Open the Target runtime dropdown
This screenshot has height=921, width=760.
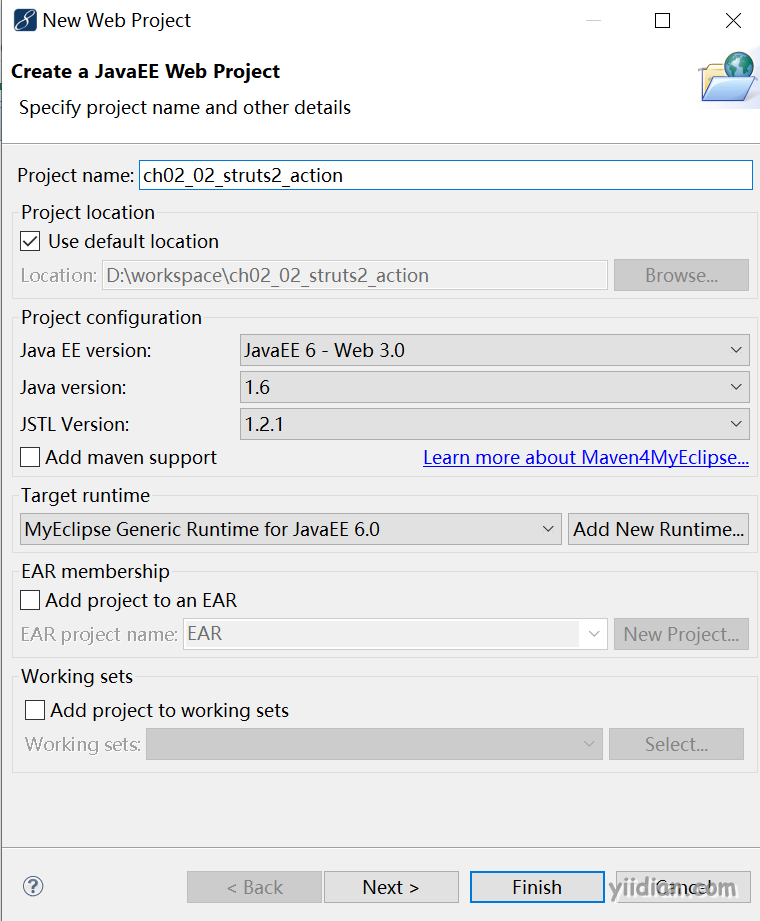[x=291, y=529]
